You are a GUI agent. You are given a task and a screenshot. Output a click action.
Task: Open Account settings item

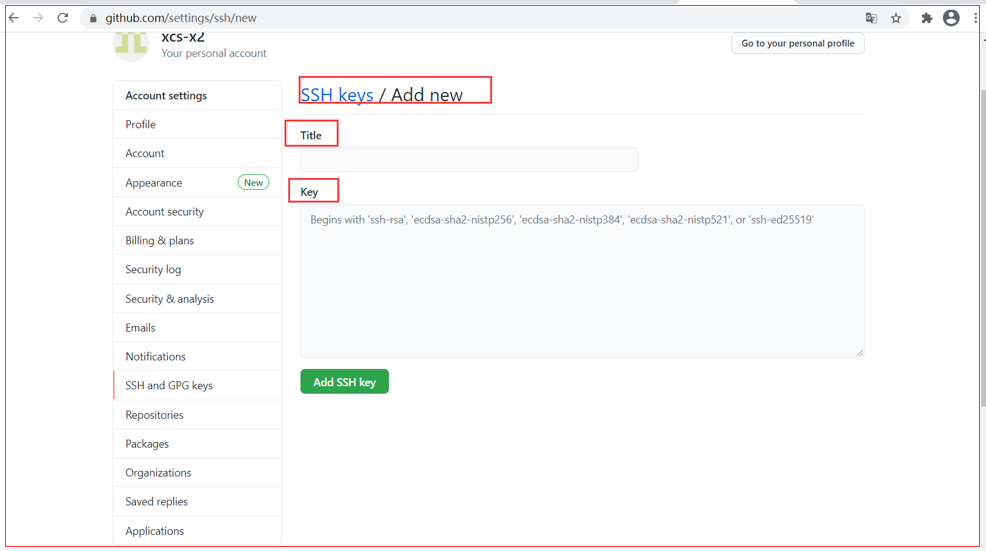tap(197, 153)
